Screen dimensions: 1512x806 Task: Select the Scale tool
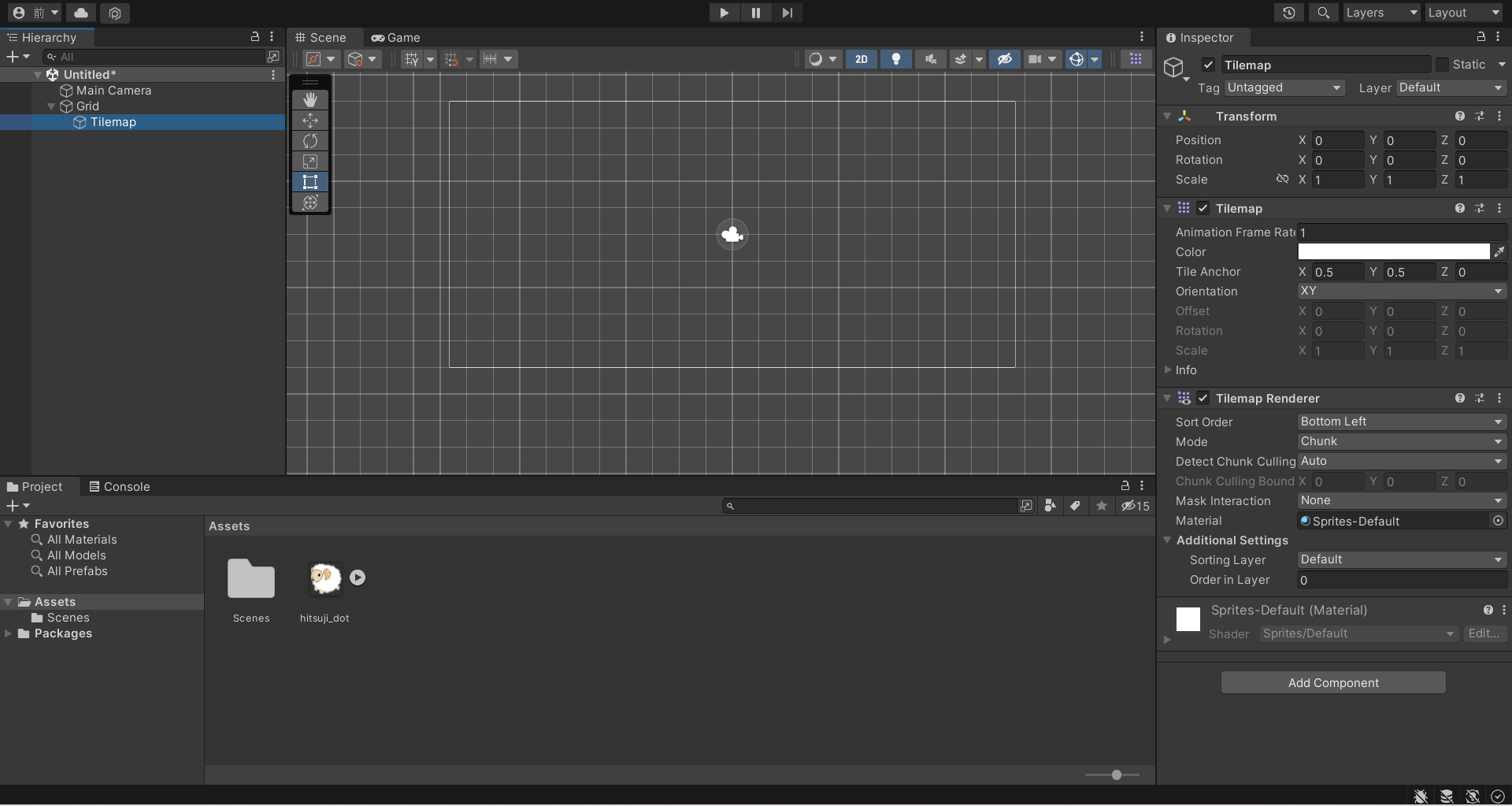click(310, 162)
